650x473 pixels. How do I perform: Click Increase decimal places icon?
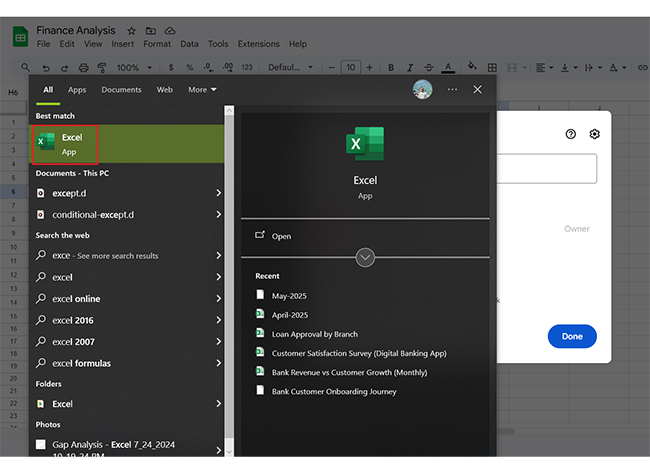[228, 68]
